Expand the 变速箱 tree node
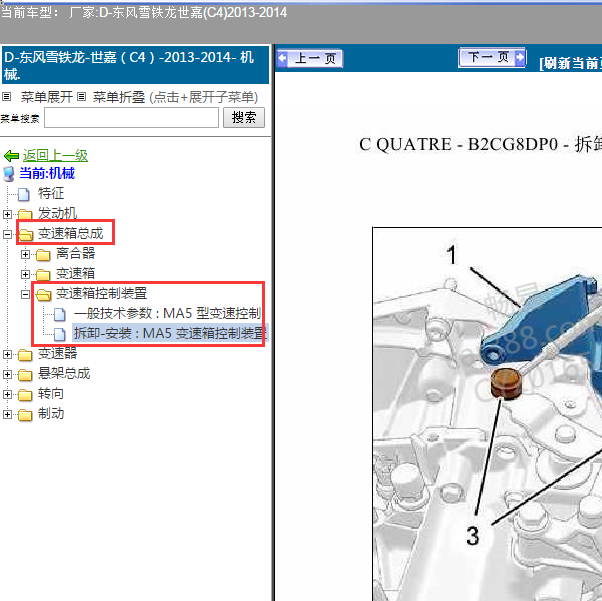This screenshot has height=601, width=602. (x=25, y=274)
